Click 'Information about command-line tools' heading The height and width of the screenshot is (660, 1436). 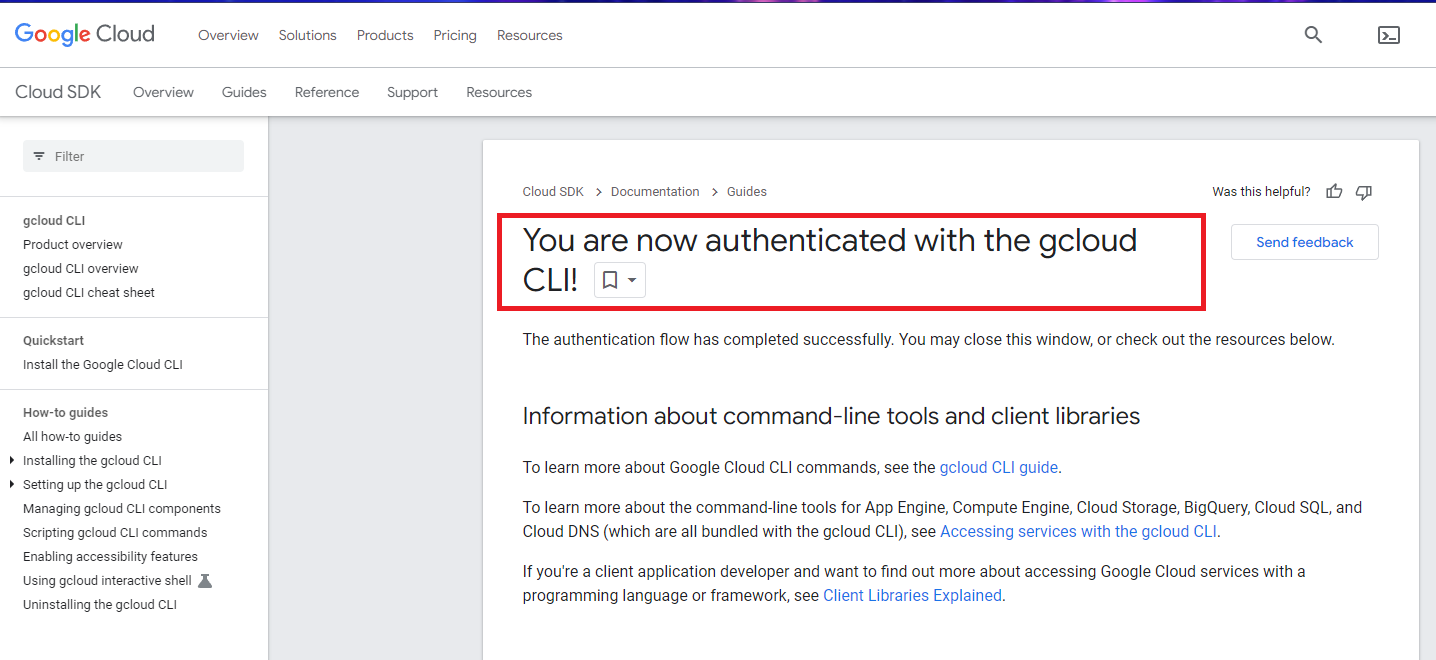pyautogui.click(x=831, y=416)
